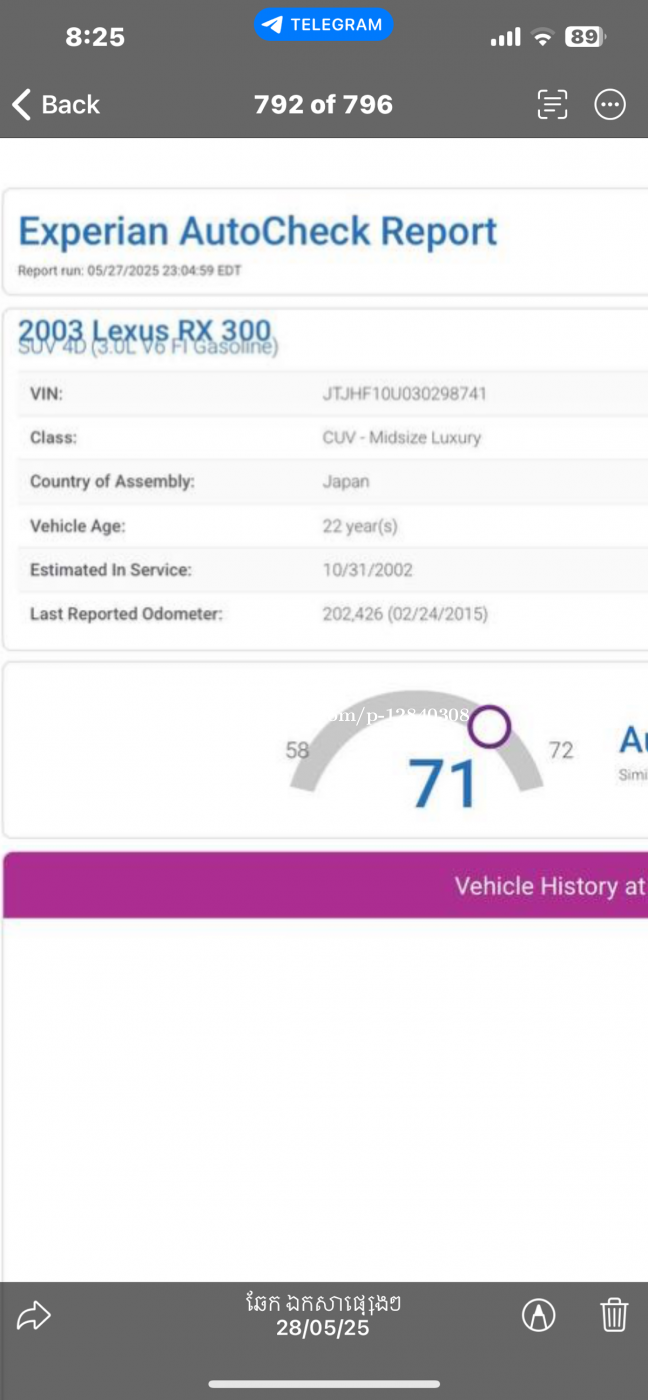Select the VIN value JTJHF10U030298741
The height and width of the screenshot is (1400, 648).
click(404, 393)
